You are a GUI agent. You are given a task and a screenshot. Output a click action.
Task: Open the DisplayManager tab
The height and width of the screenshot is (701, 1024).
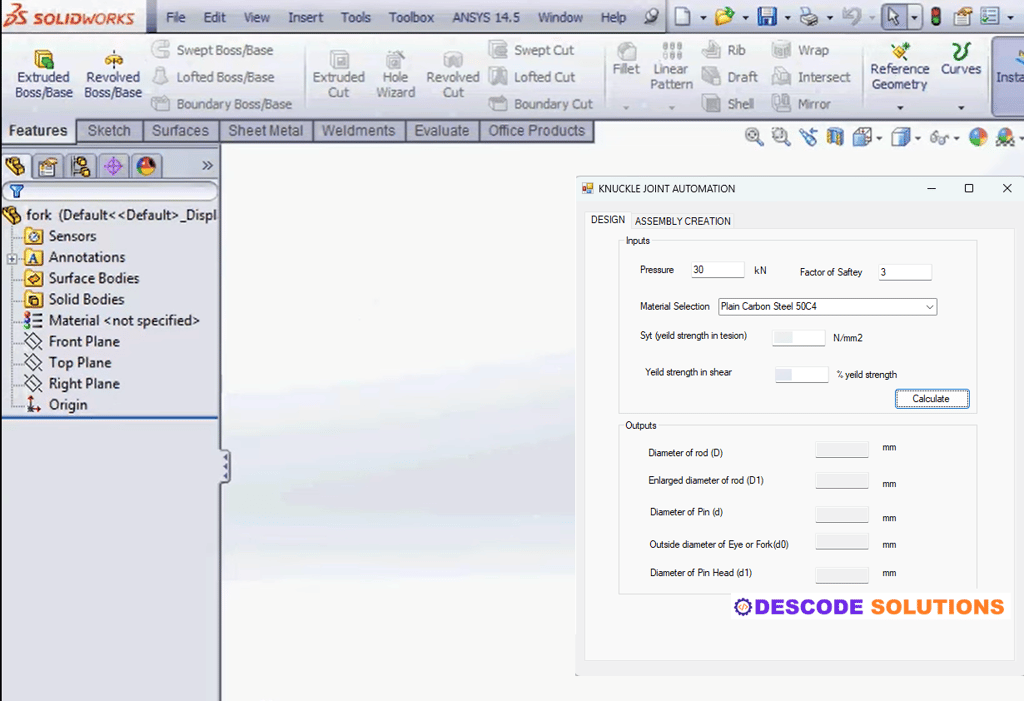(x=146, y=166)
